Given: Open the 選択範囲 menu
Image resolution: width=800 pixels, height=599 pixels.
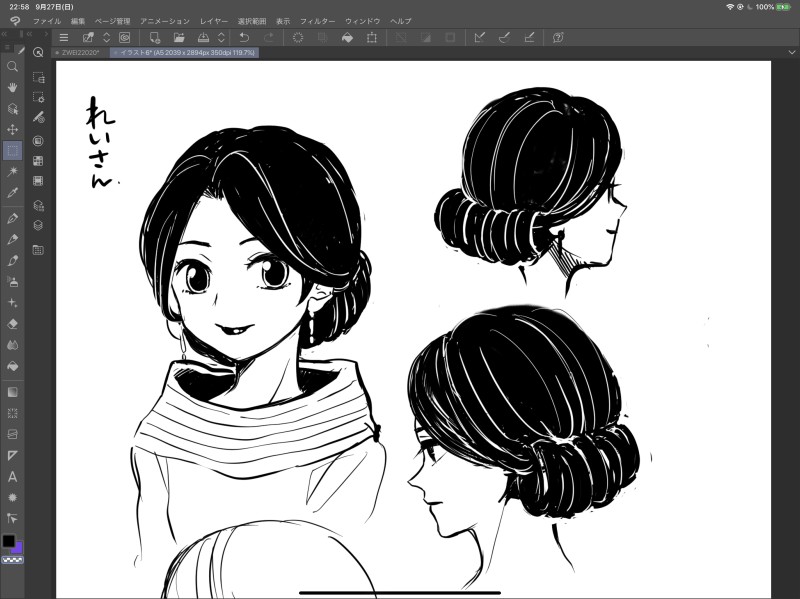Looking at the screenshot, I should coord(252,21).
